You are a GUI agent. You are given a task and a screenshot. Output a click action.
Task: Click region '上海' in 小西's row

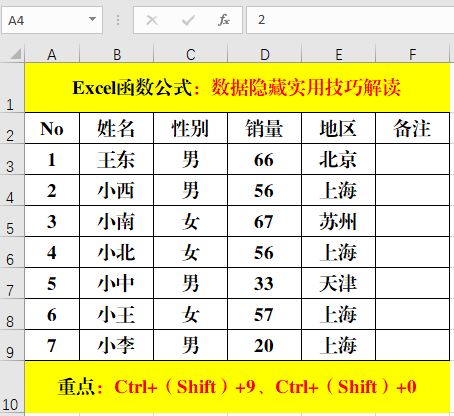tap(338, 190)
